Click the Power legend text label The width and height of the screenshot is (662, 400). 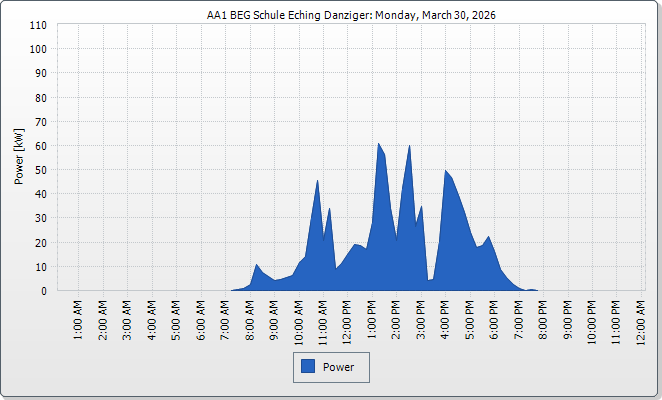click(x=339, y=367)
